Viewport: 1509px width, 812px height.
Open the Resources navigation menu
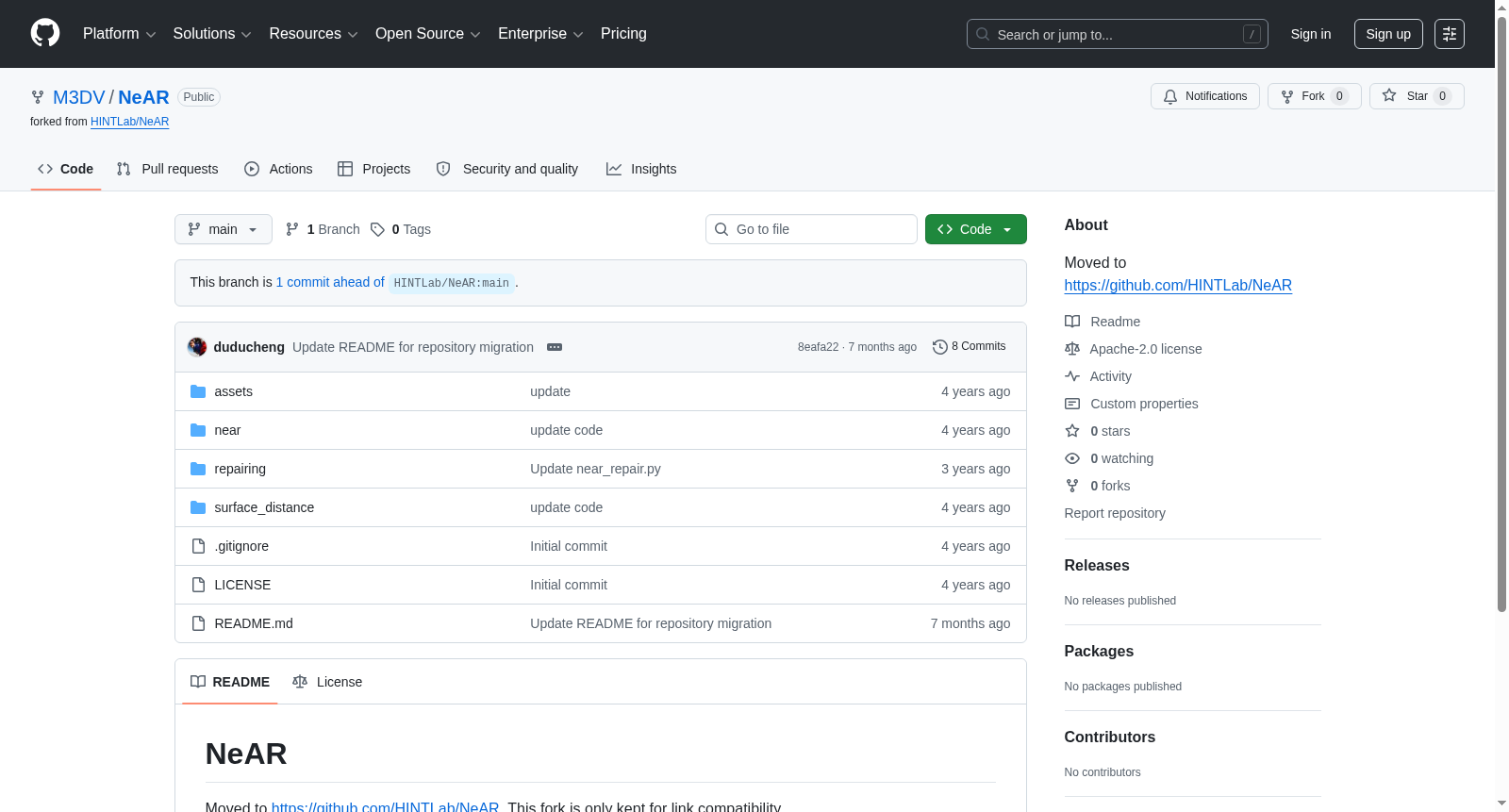click(313, 34)
